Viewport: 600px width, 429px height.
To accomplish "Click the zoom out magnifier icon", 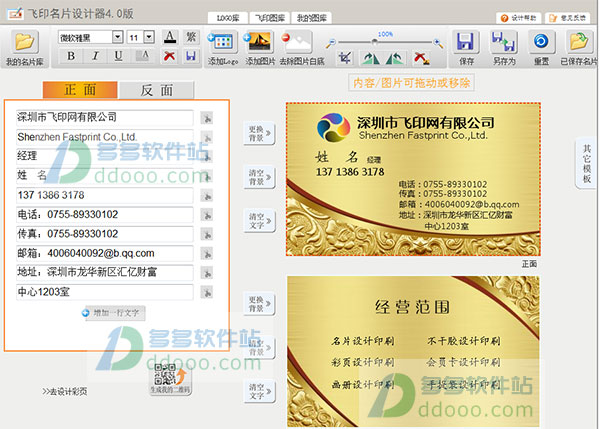I will pyautogui.click(x=331, y=43).
